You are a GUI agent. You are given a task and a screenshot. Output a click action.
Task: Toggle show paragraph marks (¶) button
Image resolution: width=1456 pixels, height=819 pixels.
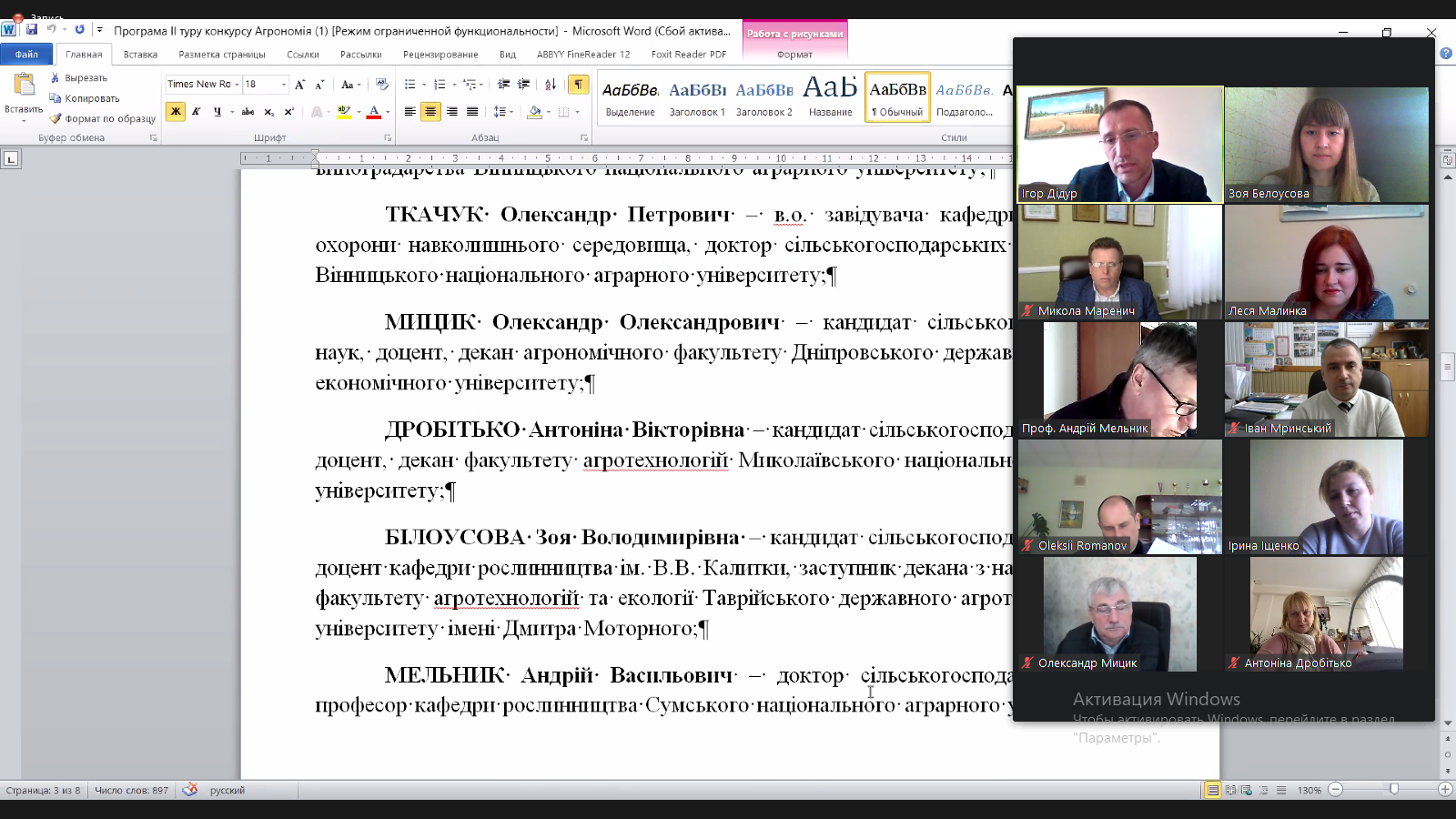pyautogui.click(x=578, y=85)
